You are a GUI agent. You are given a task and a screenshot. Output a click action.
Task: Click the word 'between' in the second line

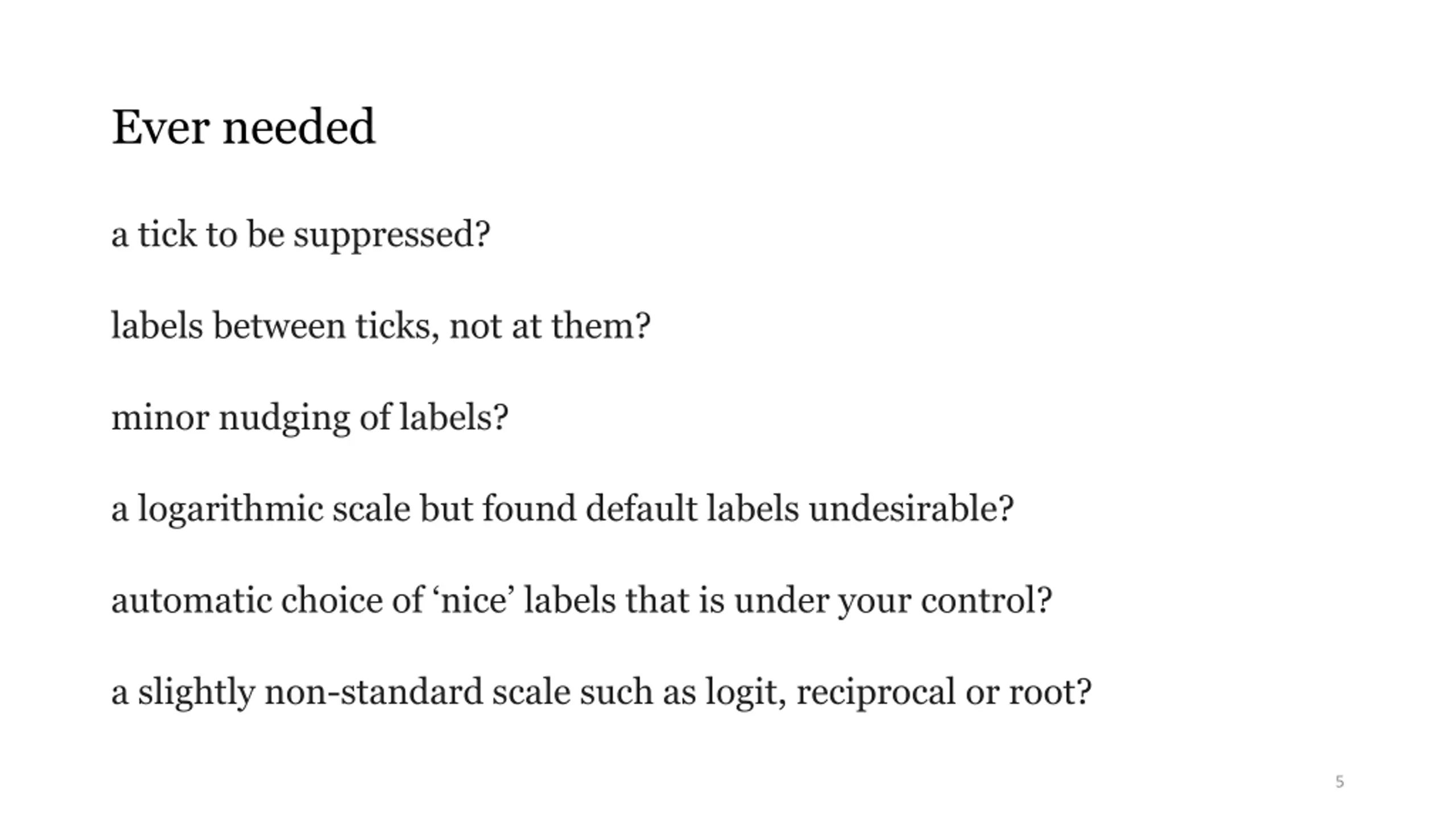pyautogui.click(x=279, y=326)
